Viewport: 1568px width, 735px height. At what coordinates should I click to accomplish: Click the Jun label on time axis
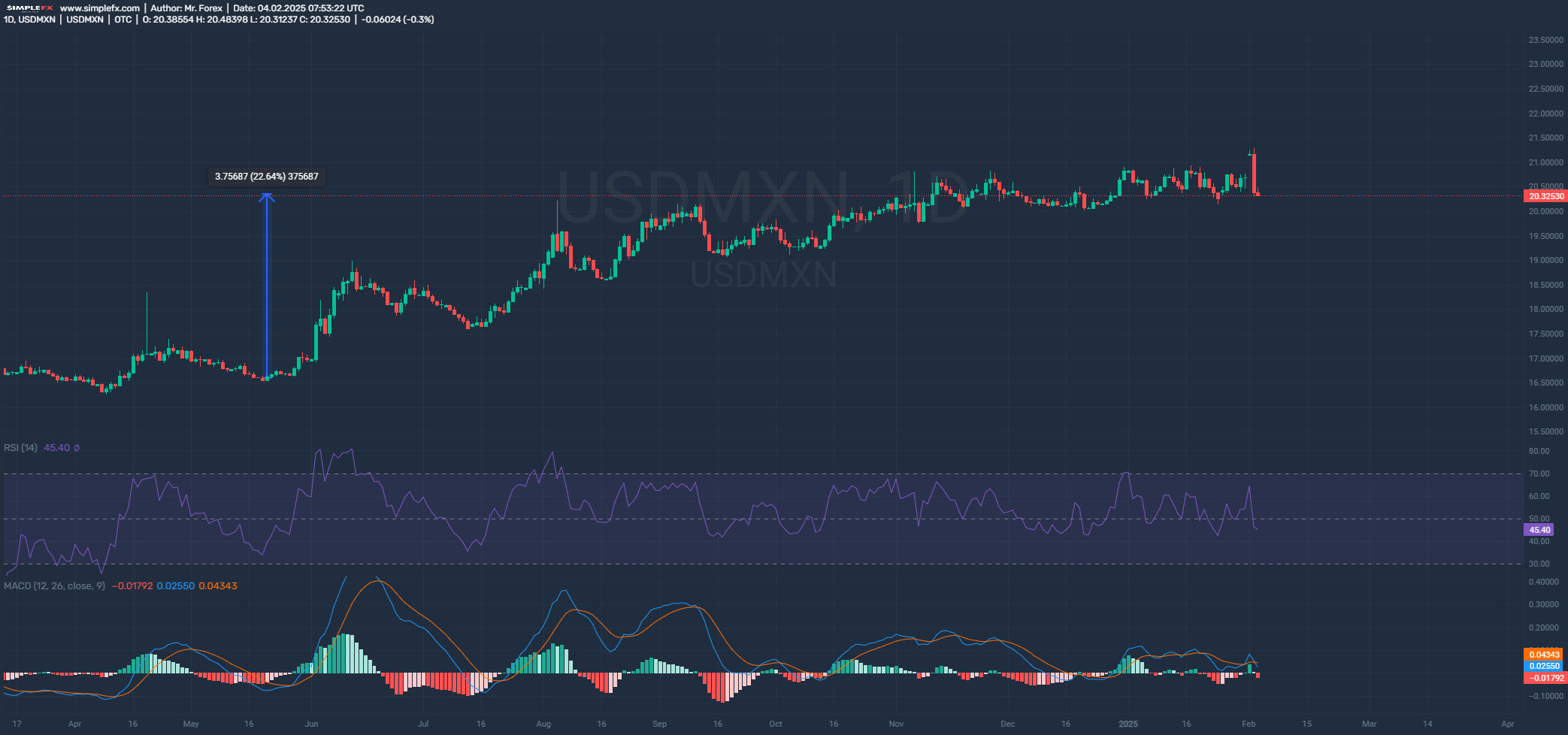coord(311,724)
